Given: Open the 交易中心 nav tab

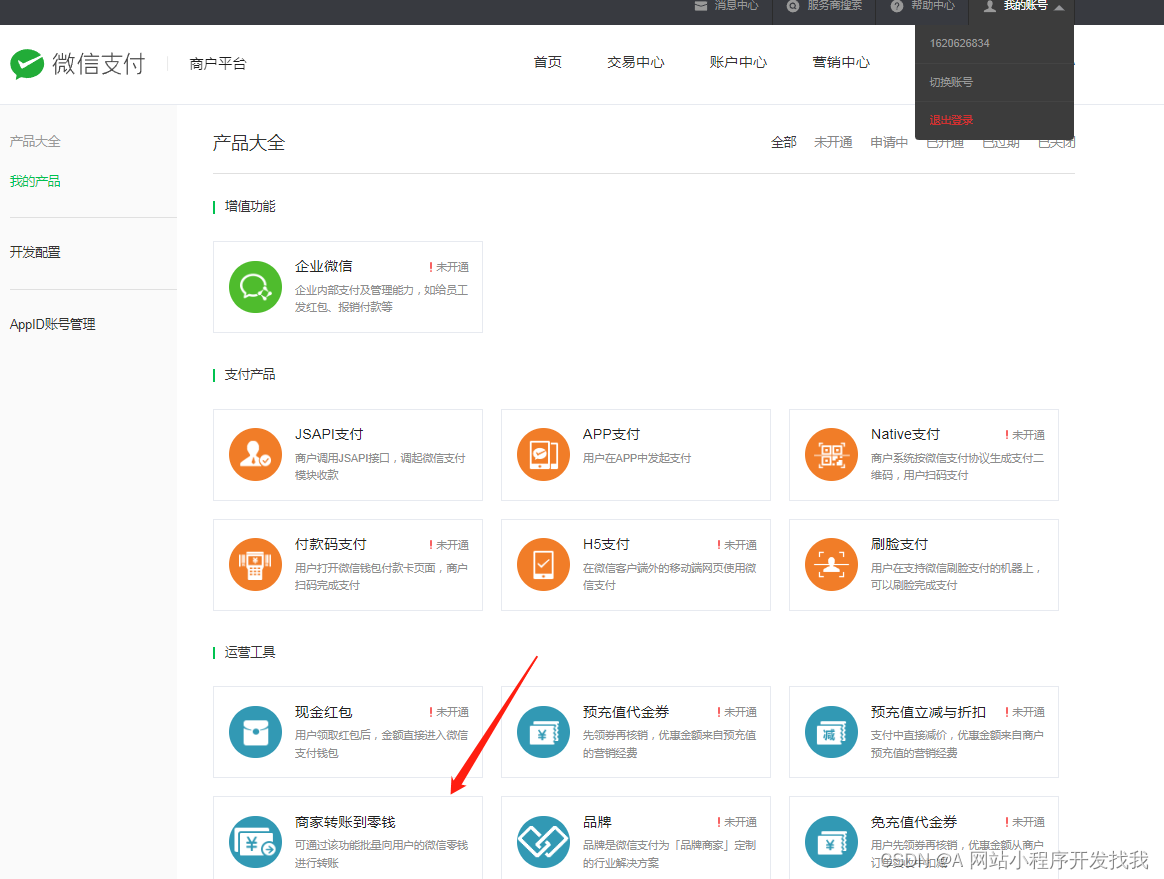Looking at the screenshot, I should 635,62.
